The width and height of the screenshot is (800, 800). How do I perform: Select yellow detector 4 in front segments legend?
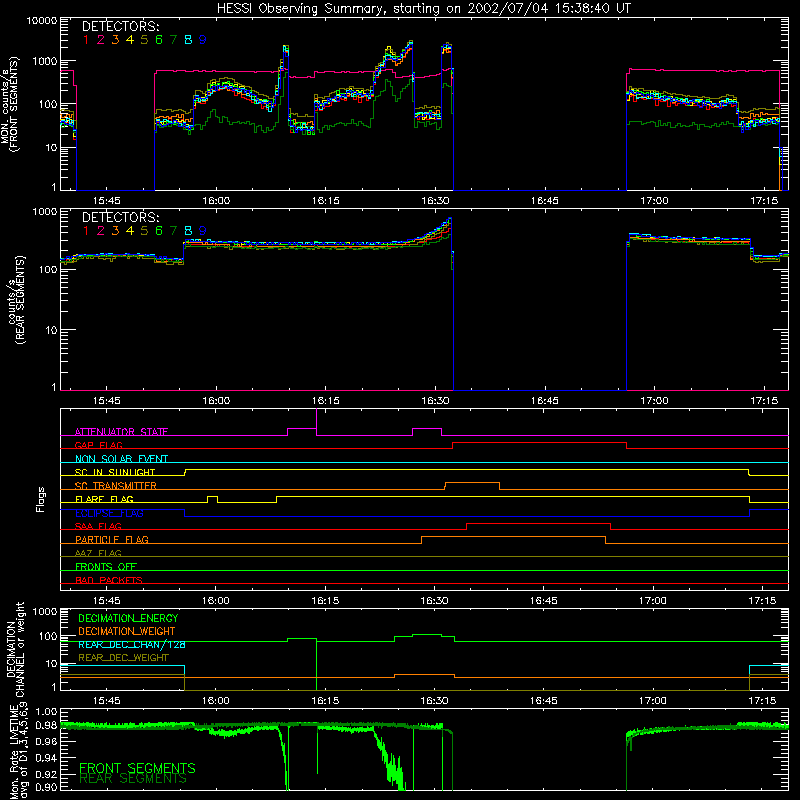130,40
